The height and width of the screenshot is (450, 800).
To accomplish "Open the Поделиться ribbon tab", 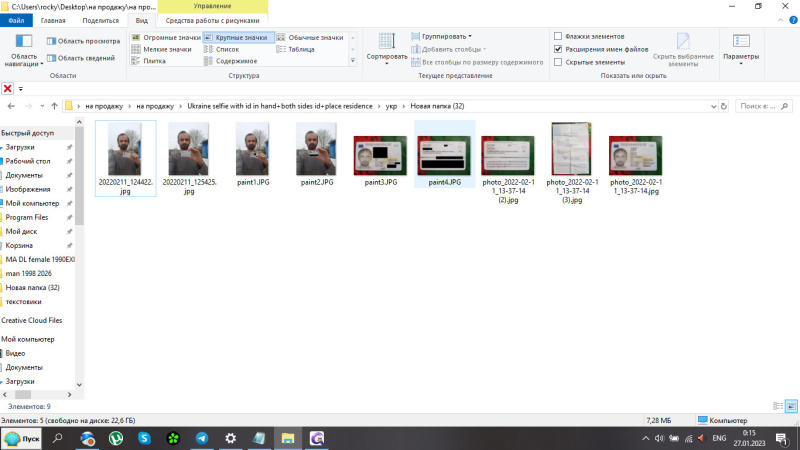I will pos(100,20).
